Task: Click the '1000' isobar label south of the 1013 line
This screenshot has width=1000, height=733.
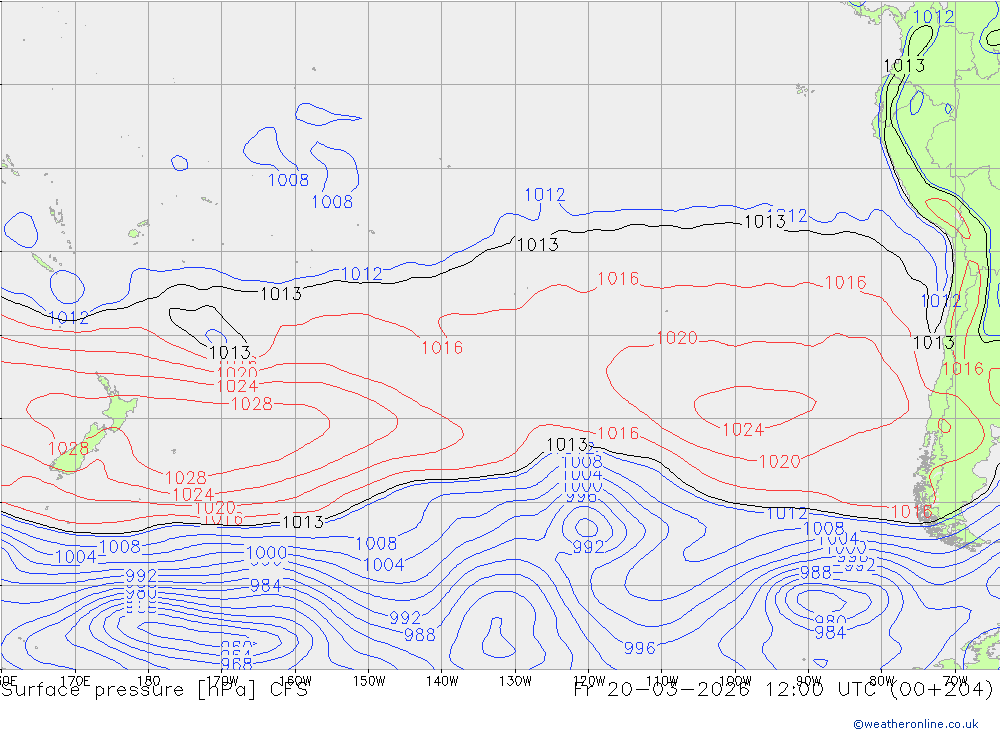Action: [267, 552]
